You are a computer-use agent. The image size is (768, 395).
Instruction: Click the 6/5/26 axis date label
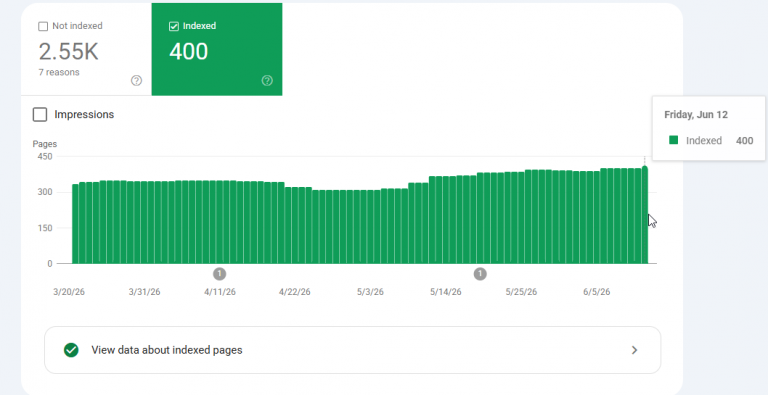click(x=597, y=292)
